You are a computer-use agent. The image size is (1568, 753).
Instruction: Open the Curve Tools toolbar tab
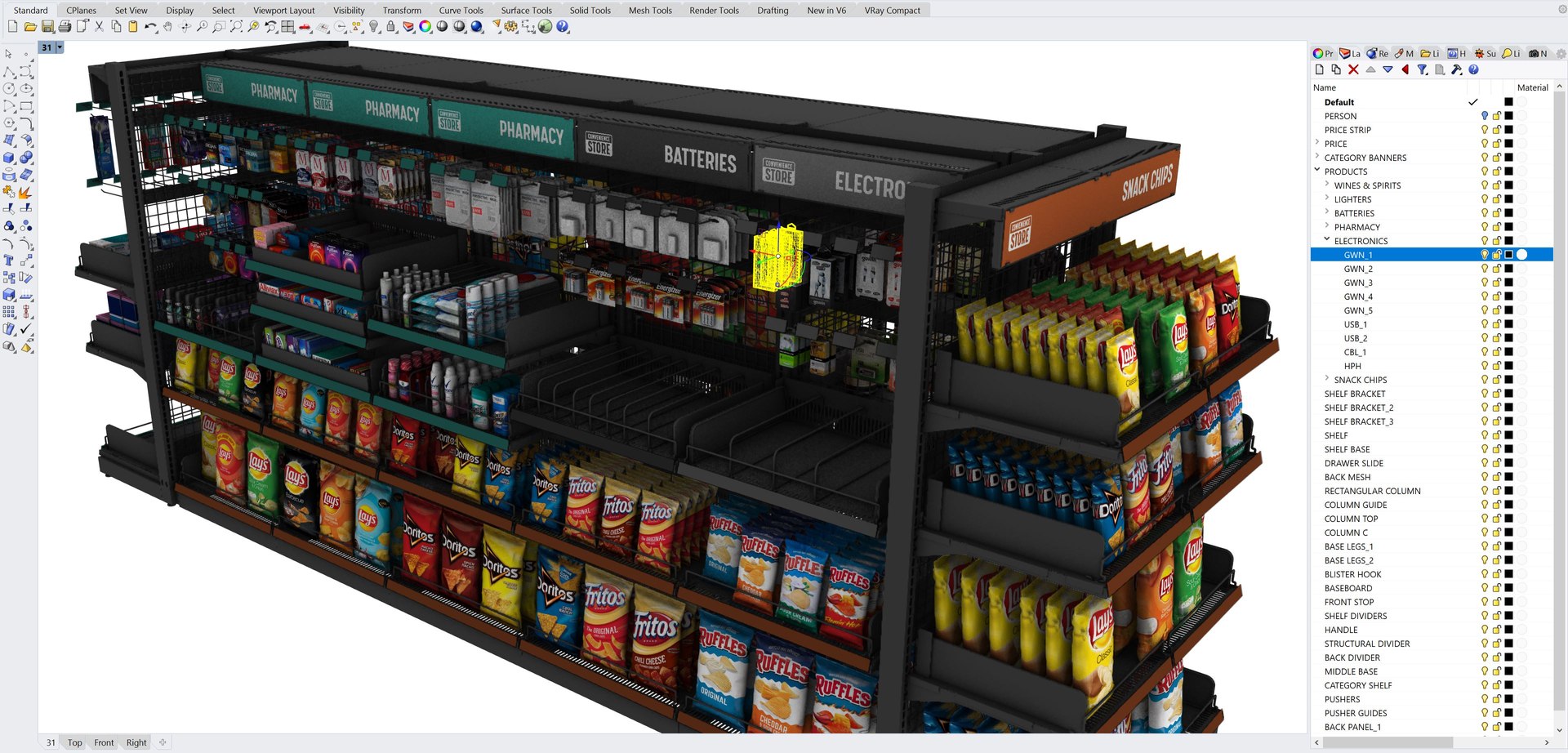coord(461,11)
